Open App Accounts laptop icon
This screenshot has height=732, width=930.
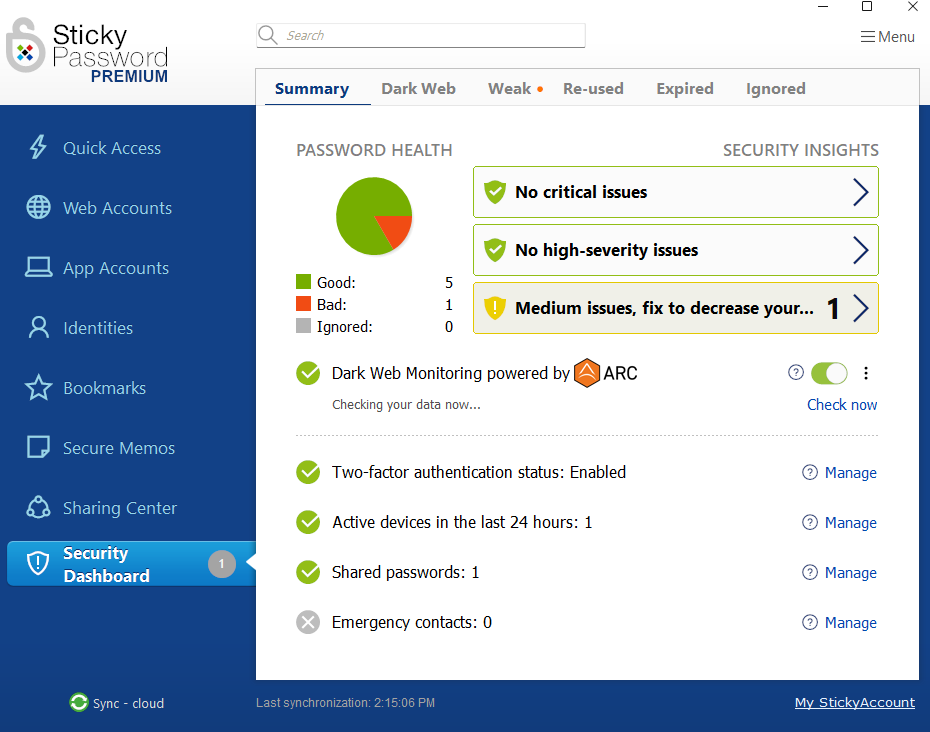tap(39, 267)
